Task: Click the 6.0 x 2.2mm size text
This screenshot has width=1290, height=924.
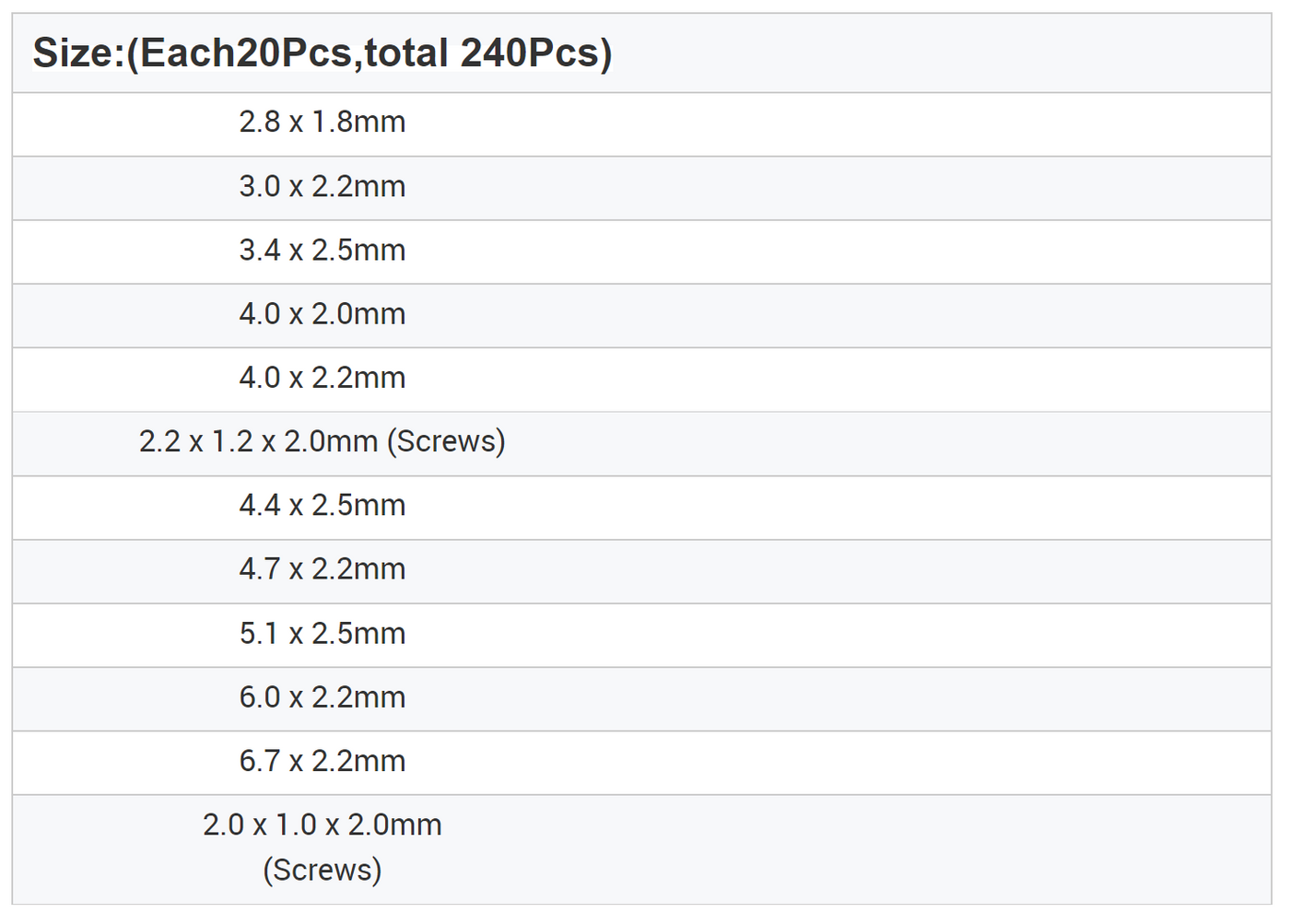Action: pos(322,697)
